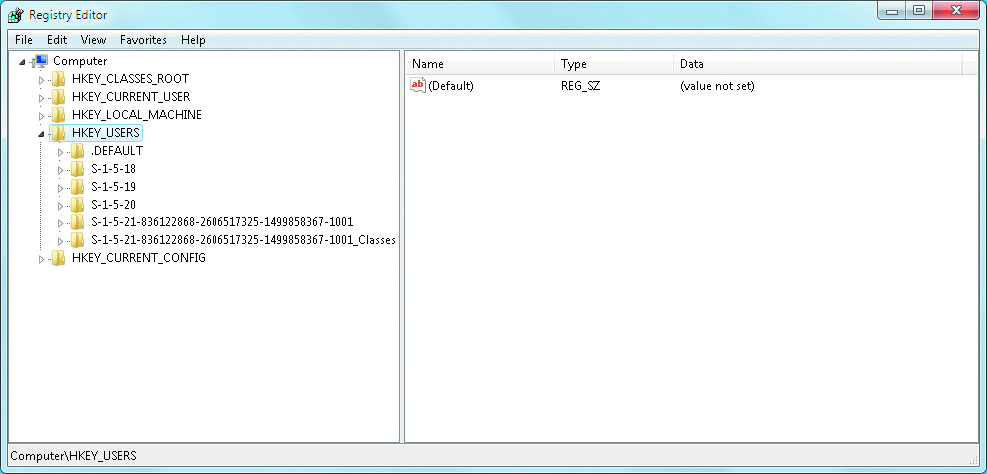Select the Computer label in tree
This screenshot has height=474, width=987.
(x=80, y=61)
